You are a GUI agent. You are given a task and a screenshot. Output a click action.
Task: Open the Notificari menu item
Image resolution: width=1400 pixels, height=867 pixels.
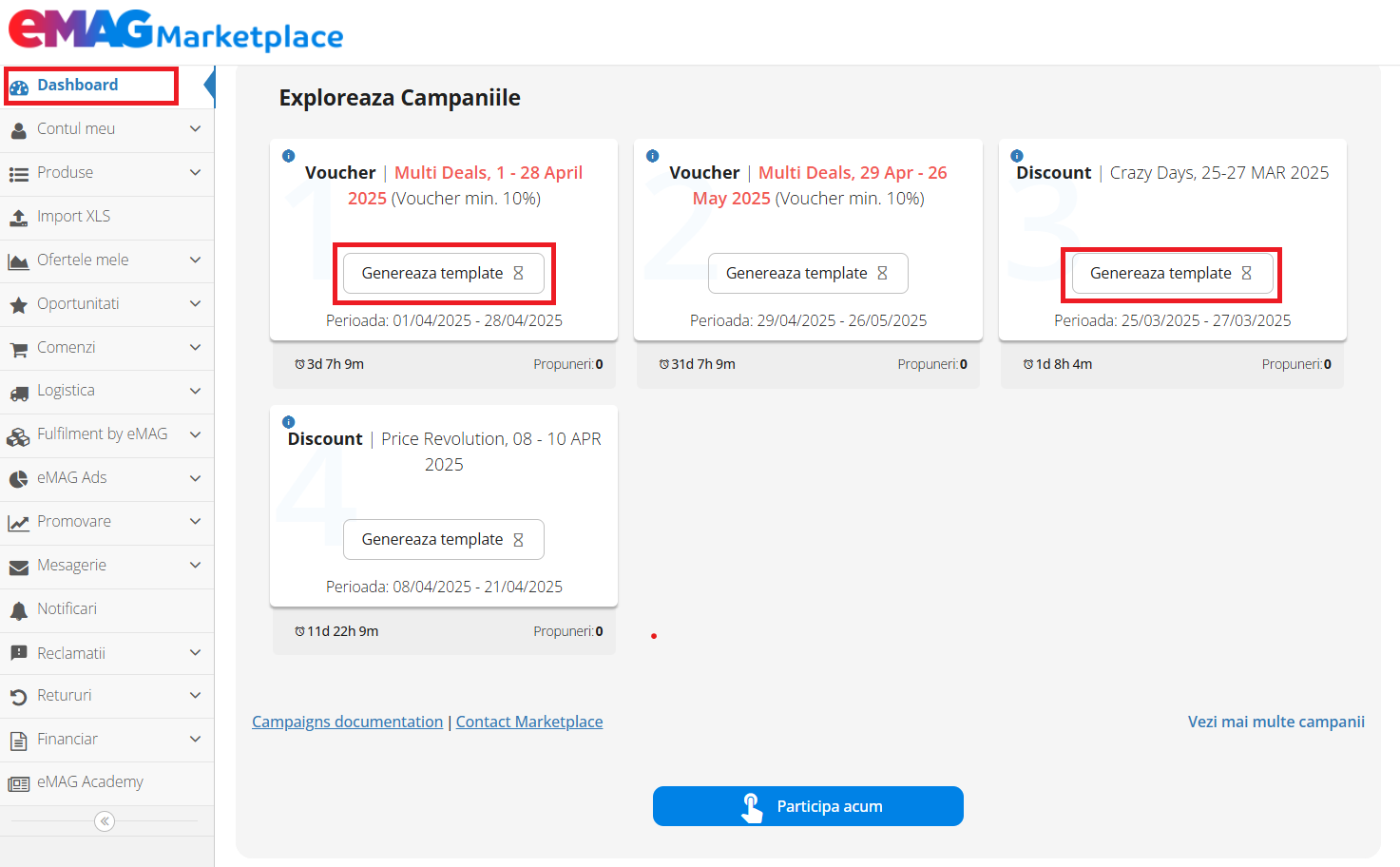pyautogui.click(x=106, y=609)
